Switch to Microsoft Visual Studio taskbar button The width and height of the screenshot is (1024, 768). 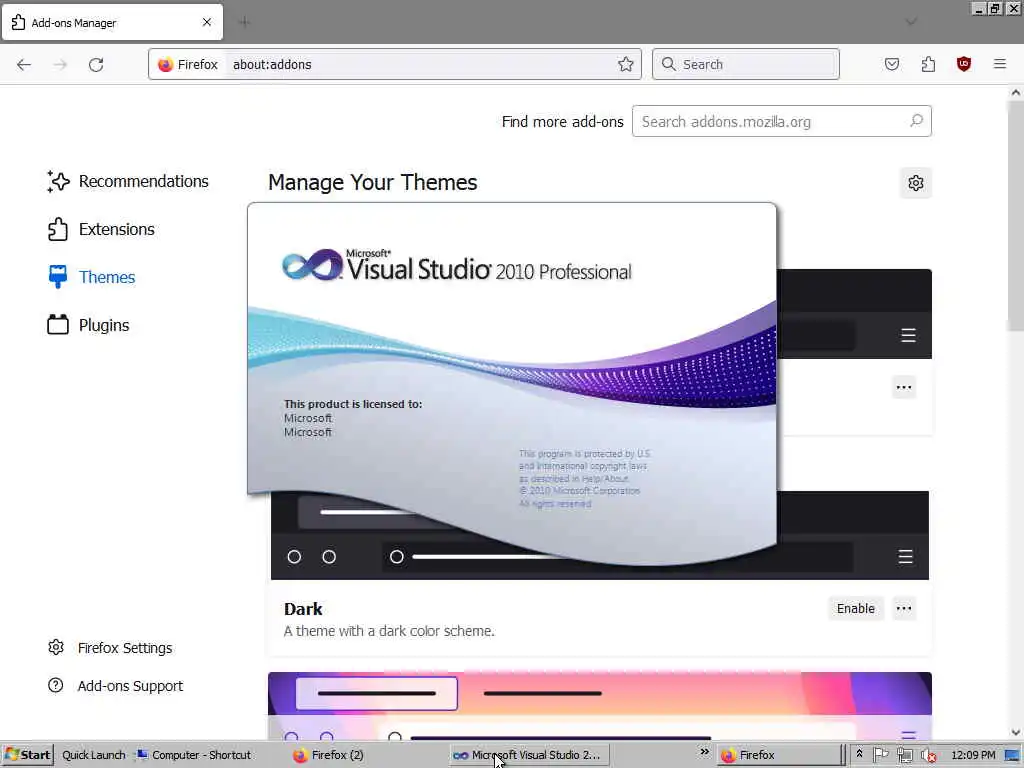click(x=528, y=755)
